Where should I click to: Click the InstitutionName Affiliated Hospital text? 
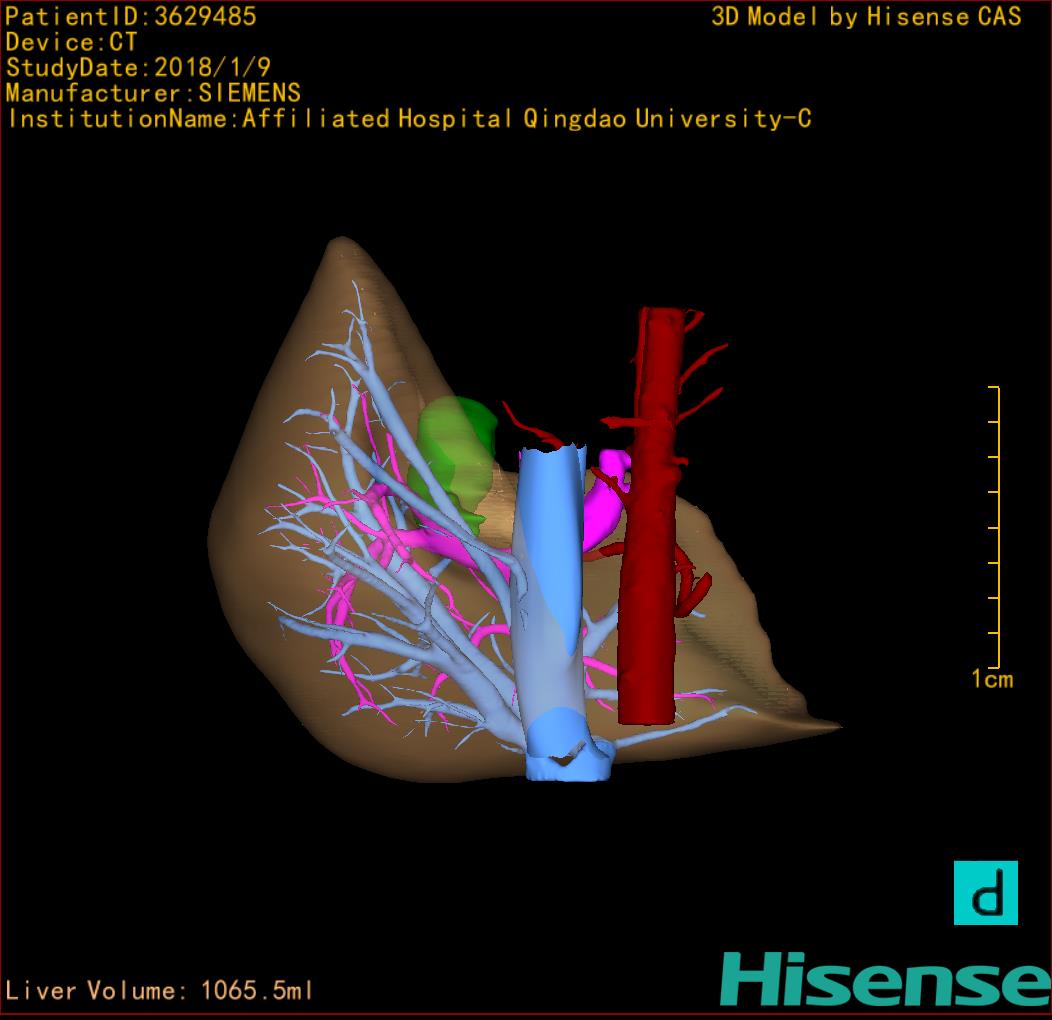tap(409, 119)
